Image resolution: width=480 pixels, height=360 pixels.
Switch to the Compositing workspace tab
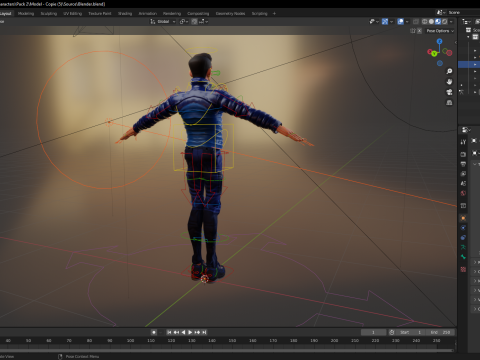coord(198,13)
